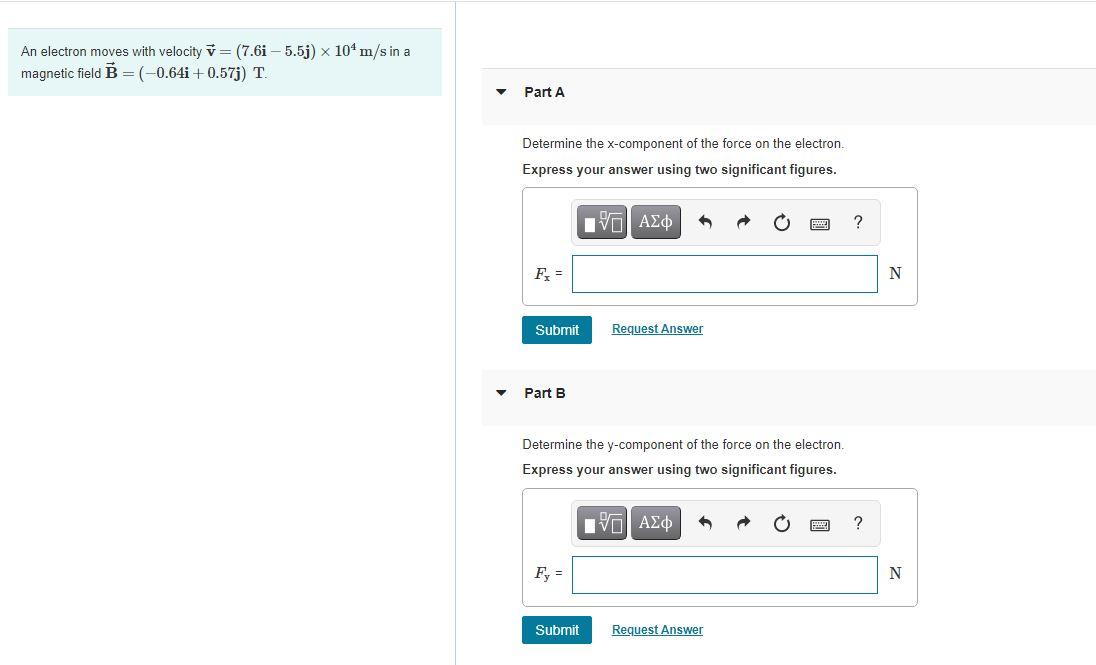Submit the Part A answer
The height and width of the screenshot is (665, 1096).
pos(557,330)
